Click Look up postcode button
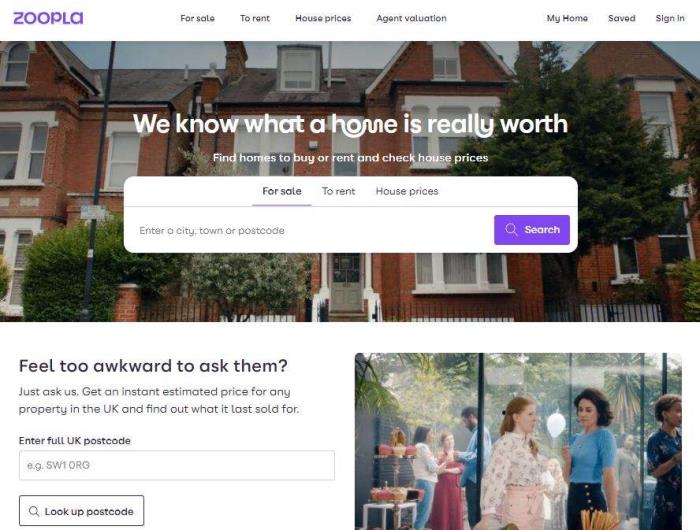The width and height of the screenshot is (700, 530). (x=81, y=511)
